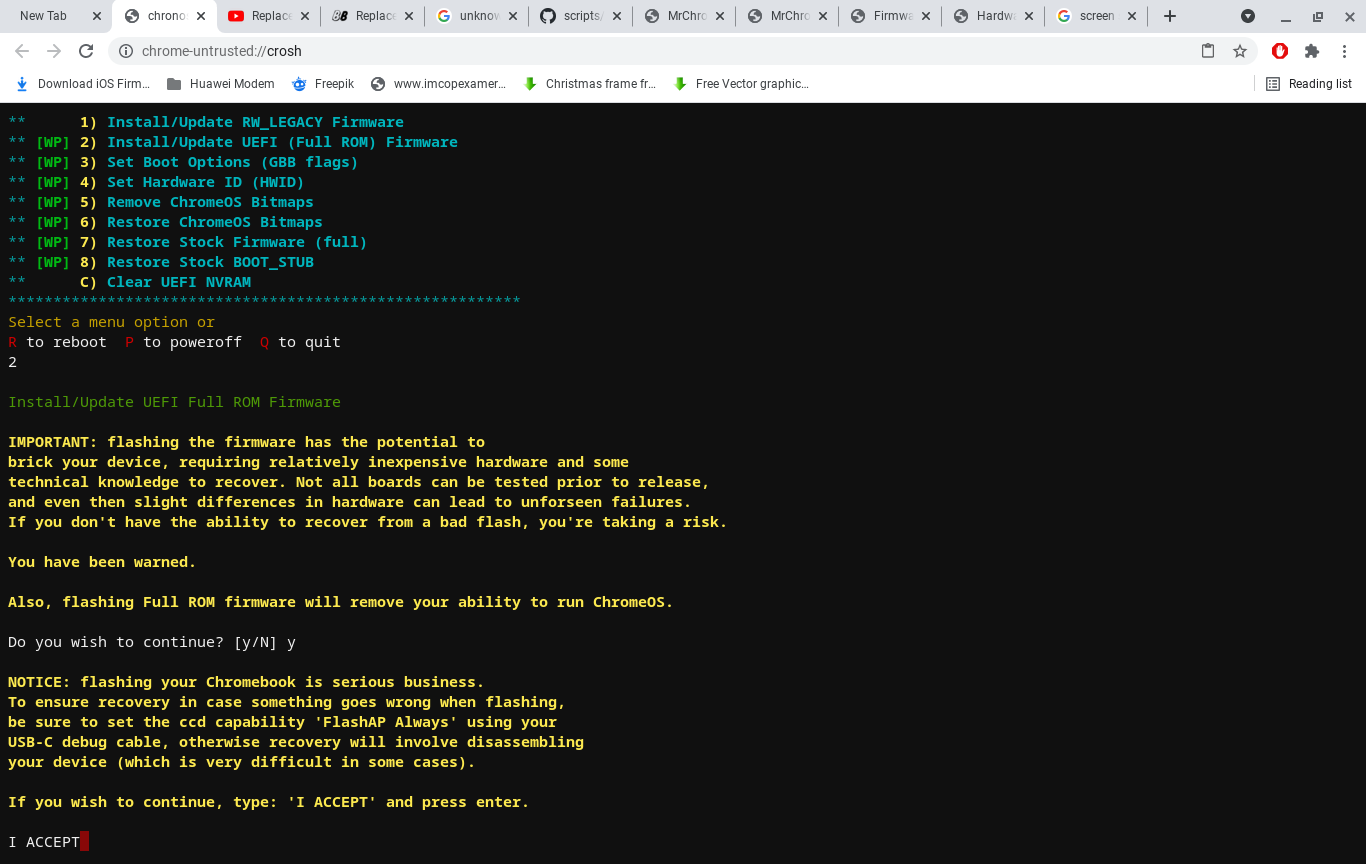Click 'Install/Update UEFI (Full ROM) Firmware' line
This screenshot has width=1366, height=864.
(282, 142)
